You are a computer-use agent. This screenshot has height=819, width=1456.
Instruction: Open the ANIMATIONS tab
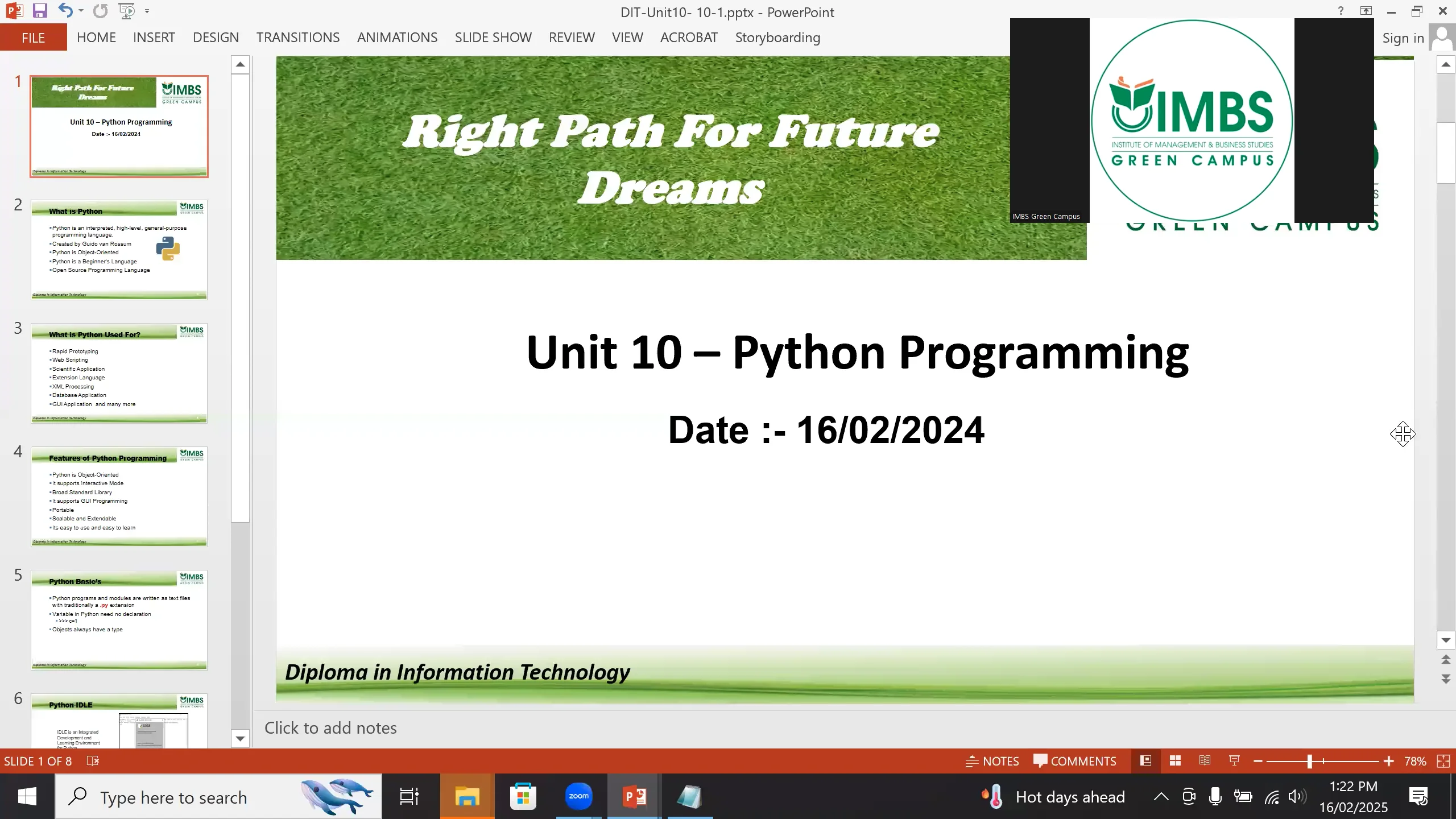point(398,38)
